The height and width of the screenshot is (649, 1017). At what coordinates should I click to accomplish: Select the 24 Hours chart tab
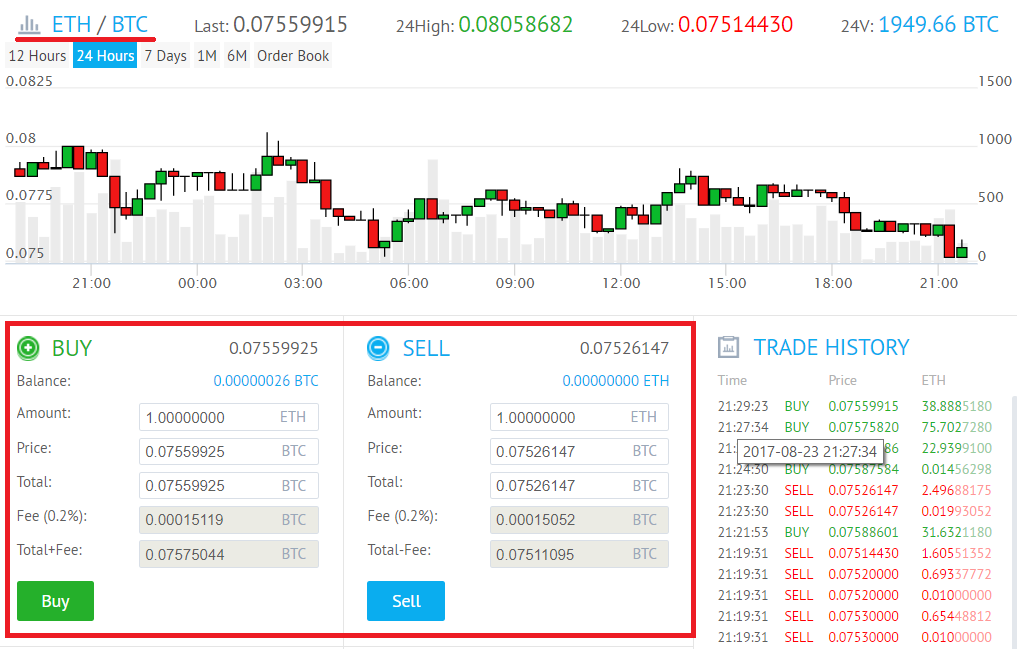pos(105,56)
